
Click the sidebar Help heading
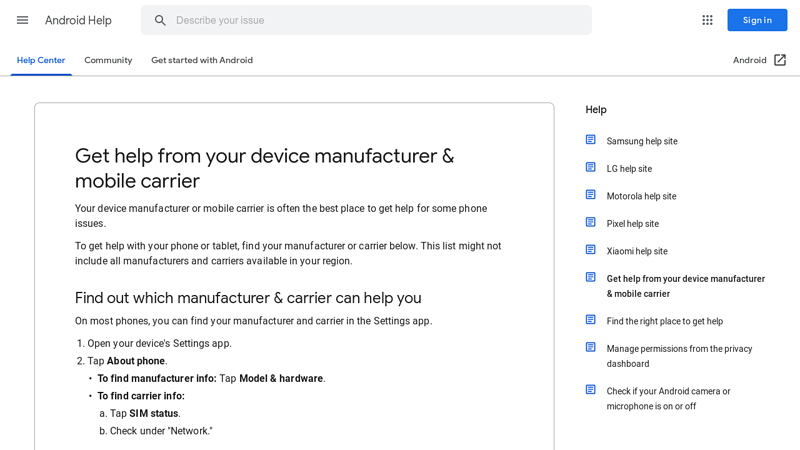click(596, 110)
